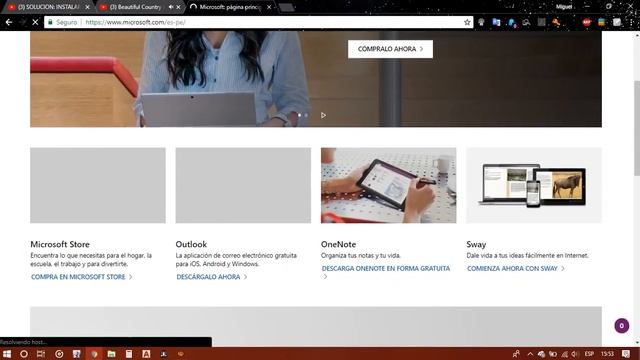Open DESCARGA ONENOTE EN FORMA GRATUITA link
Viewport: 640px width, 360px height.
(386, 269)
